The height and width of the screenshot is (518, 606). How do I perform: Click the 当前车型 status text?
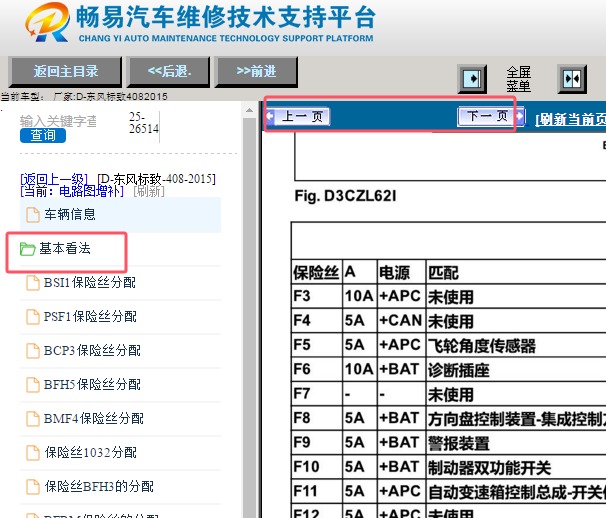coord(84,96)
